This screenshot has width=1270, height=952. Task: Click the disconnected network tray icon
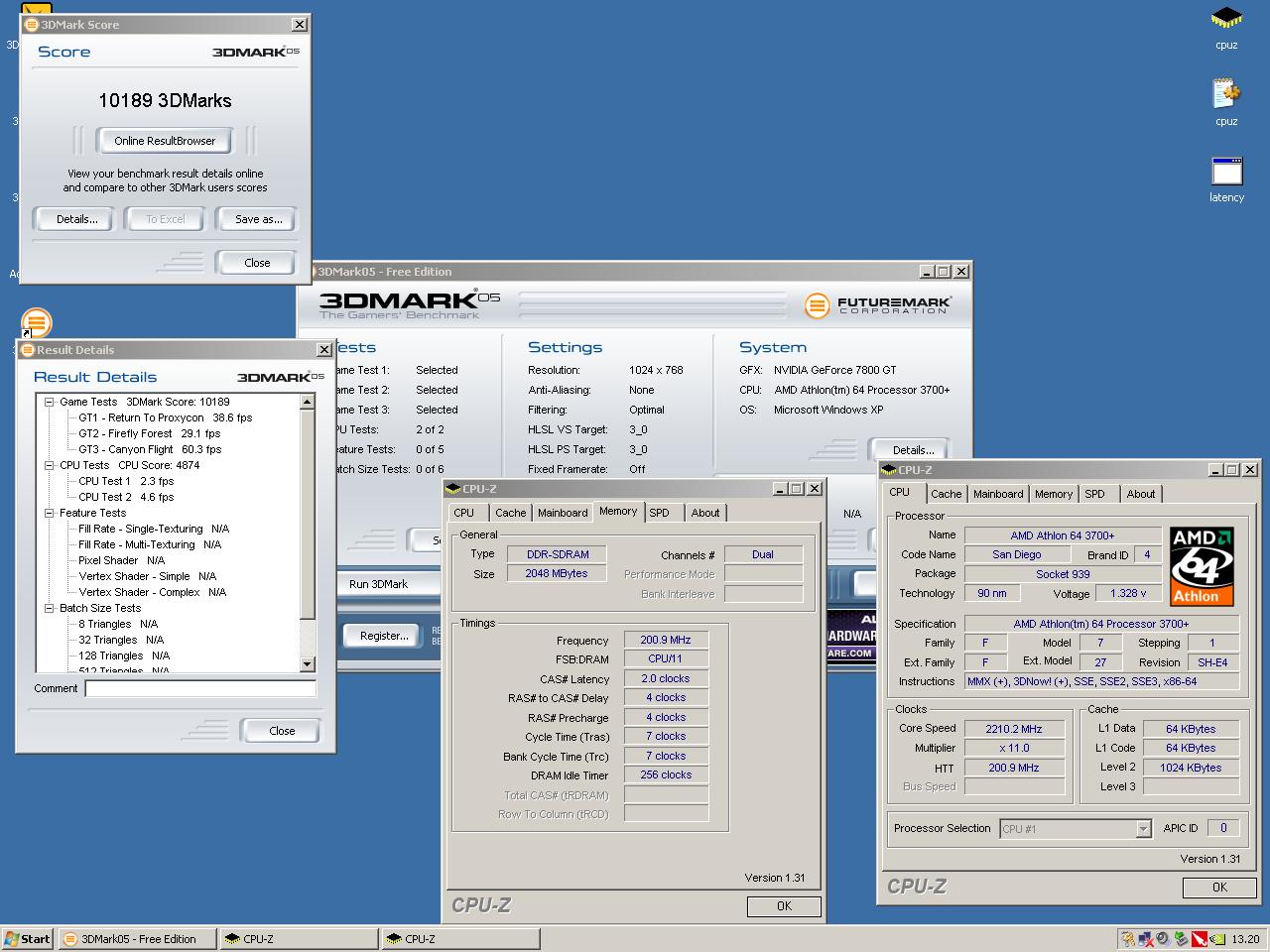point(1145,939)
